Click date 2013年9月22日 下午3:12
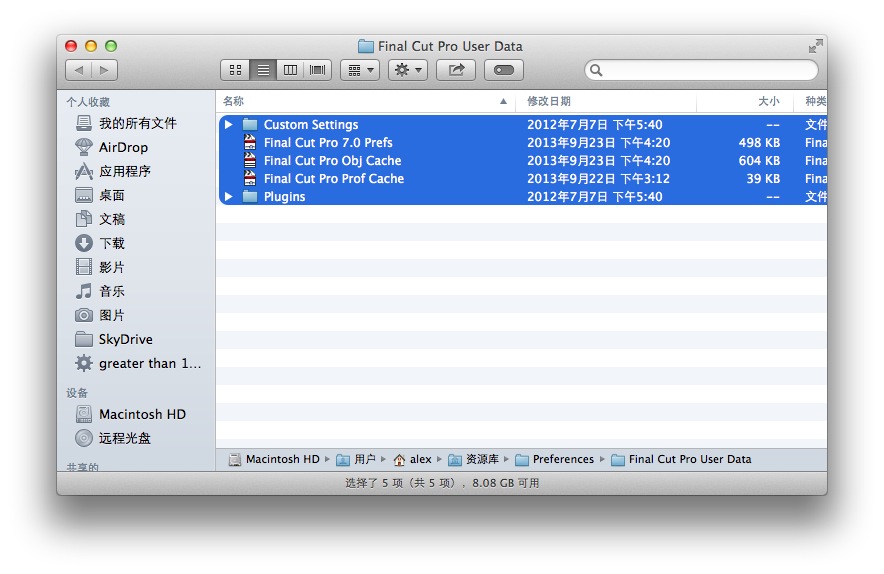This screenshot has width=884, height=574. [598, 179]
